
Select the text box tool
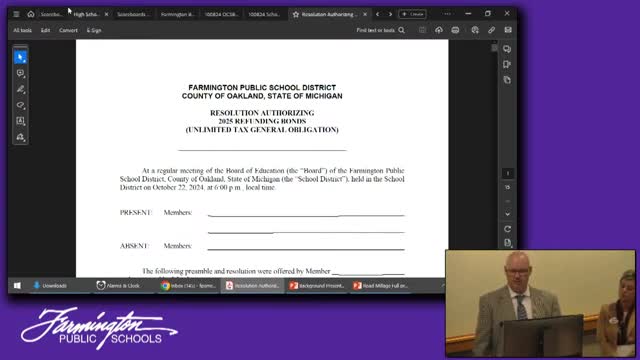click(x=20, y=121)
